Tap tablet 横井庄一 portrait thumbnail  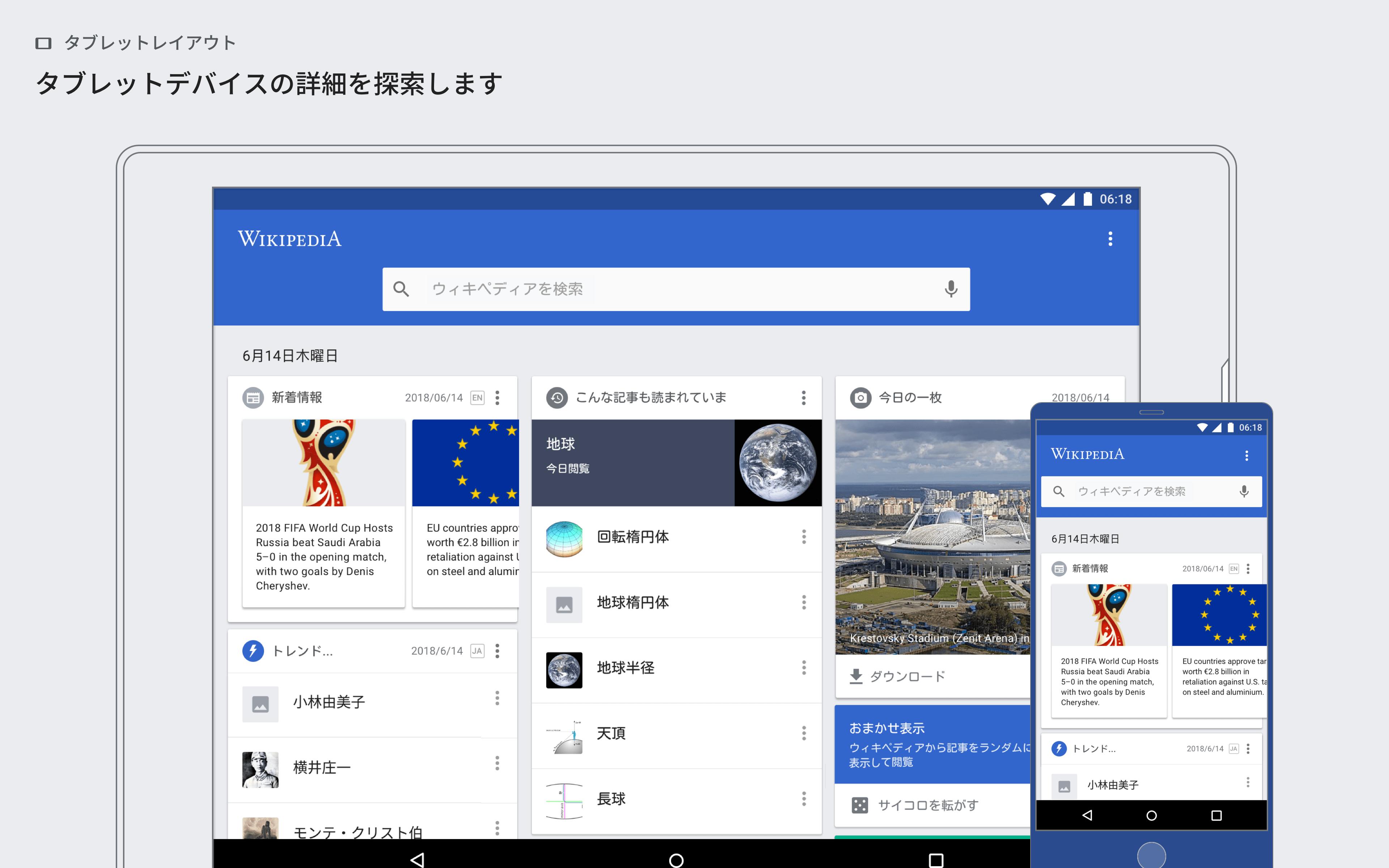click(x=260, y=769)
